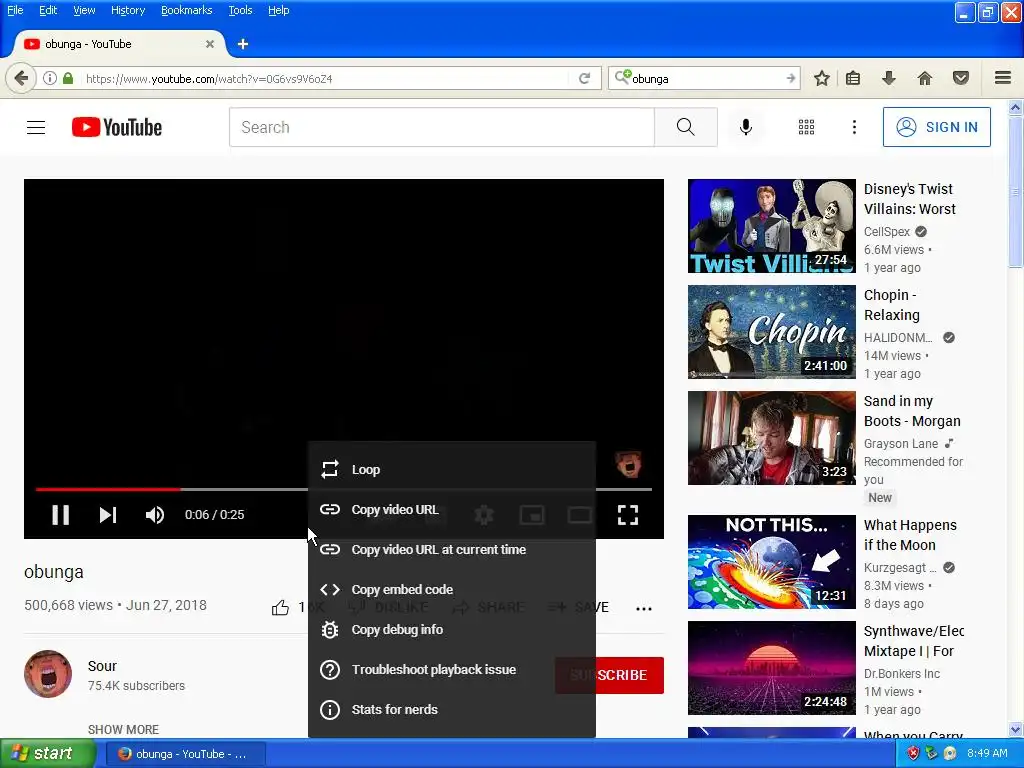Screen dimensions: 1024x768
Task: Open Chopin Relaxing video thumbnail
Action: (x=771, y=332)
